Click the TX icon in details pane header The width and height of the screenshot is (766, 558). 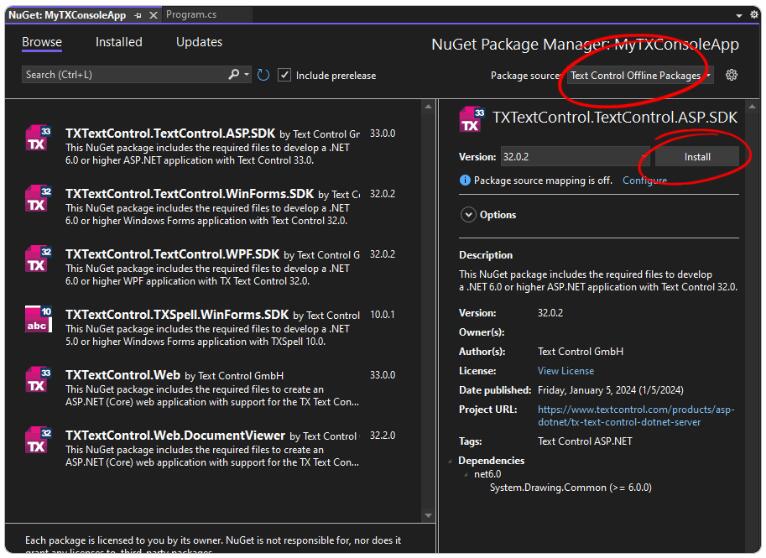point(472,120)
